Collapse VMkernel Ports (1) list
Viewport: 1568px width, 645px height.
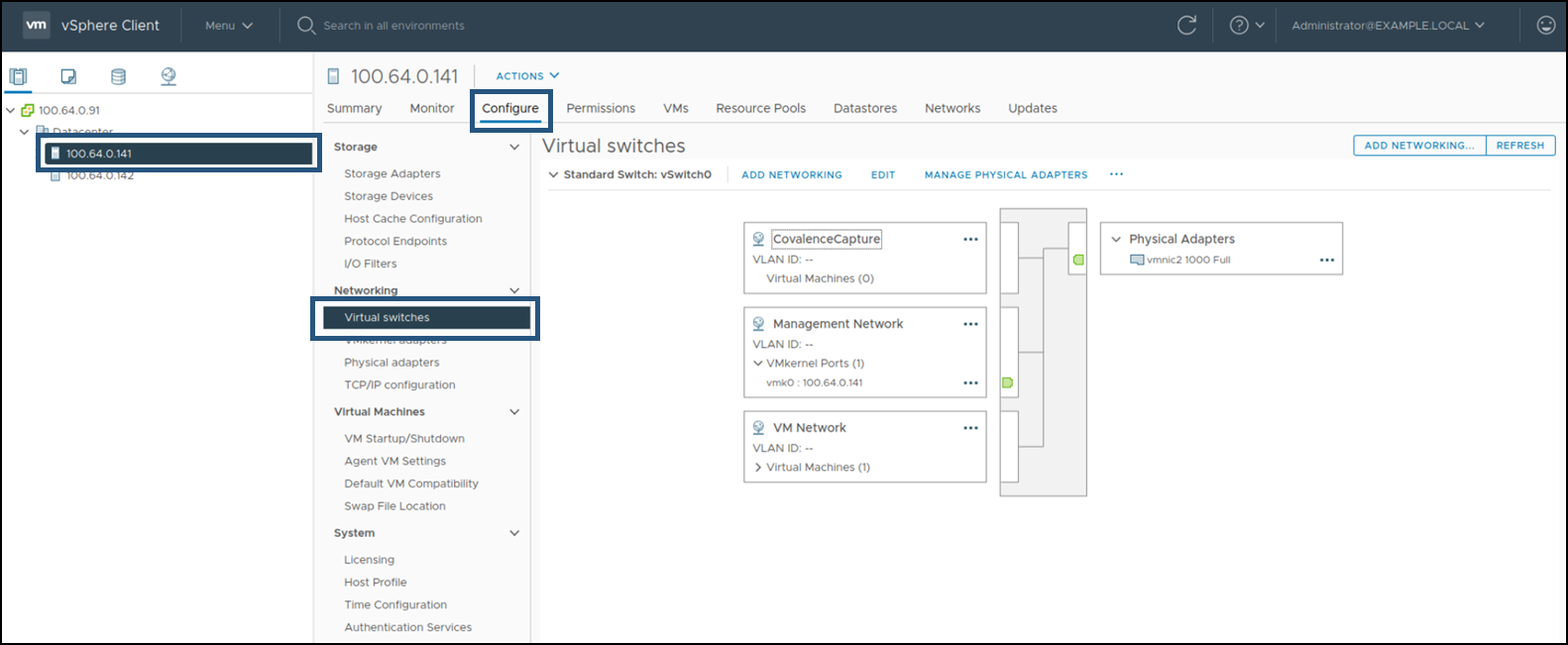(758, 364)
